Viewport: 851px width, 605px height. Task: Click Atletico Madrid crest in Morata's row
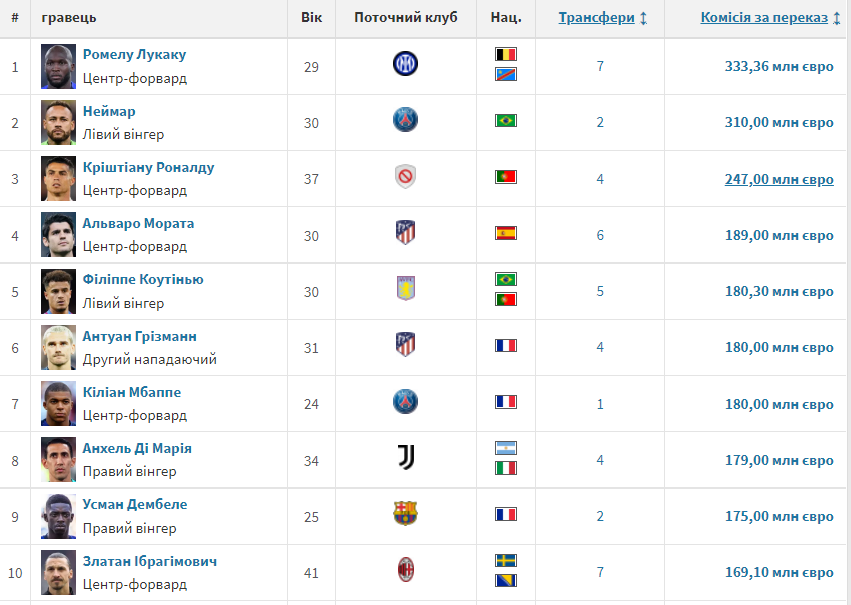[x=405, y=233]
